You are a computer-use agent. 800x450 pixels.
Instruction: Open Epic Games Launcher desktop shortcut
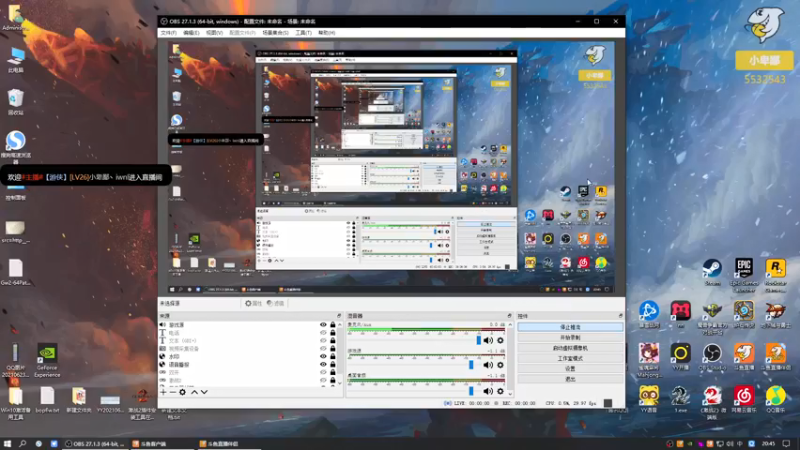coord(744,276)
